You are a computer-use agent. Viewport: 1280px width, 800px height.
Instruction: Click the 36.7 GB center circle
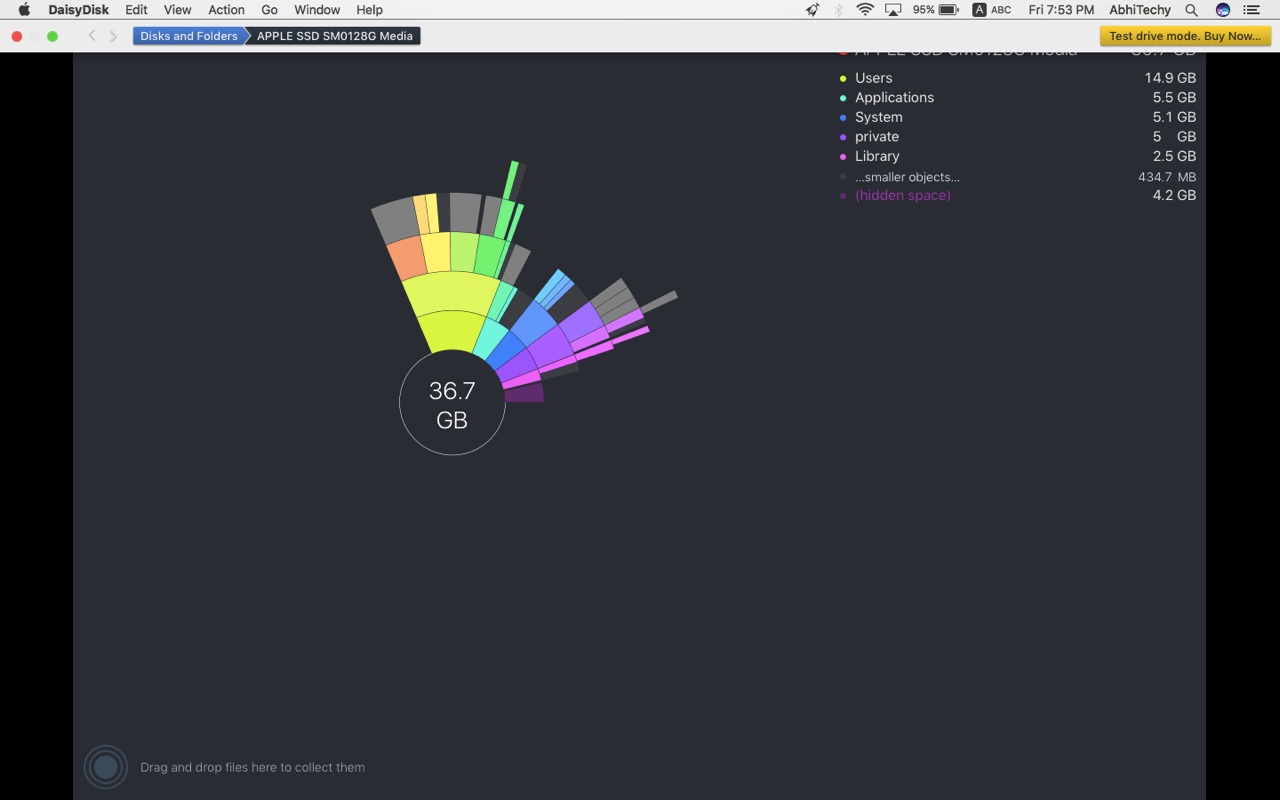452,403
